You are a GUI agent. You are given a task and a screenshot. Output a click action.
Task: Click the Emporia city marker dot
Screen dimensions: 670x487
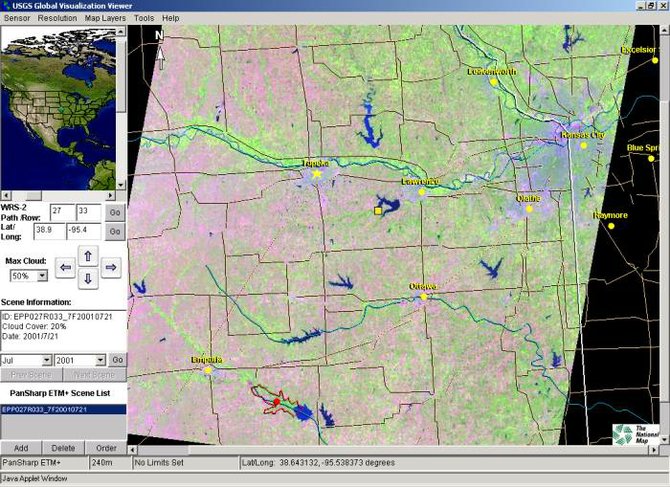click(208, 370)
